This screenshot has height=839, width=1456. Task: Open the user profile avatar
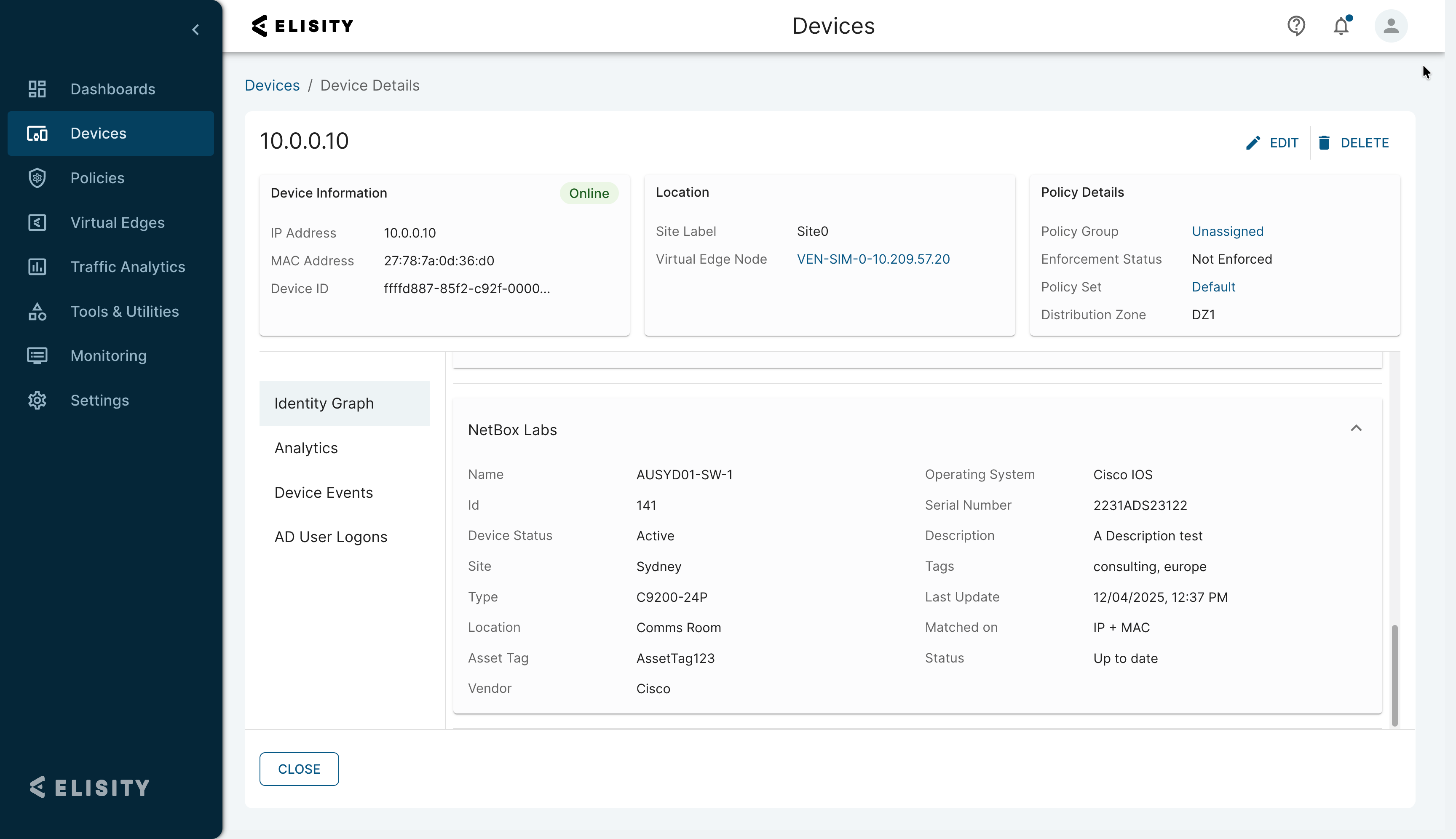click(x=1390, y=25)
